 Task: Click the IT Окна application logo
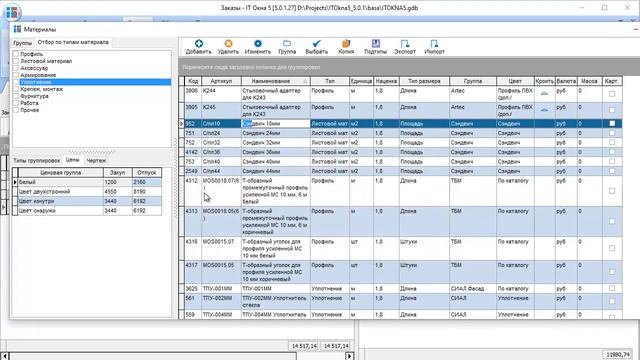coord(12,12)
